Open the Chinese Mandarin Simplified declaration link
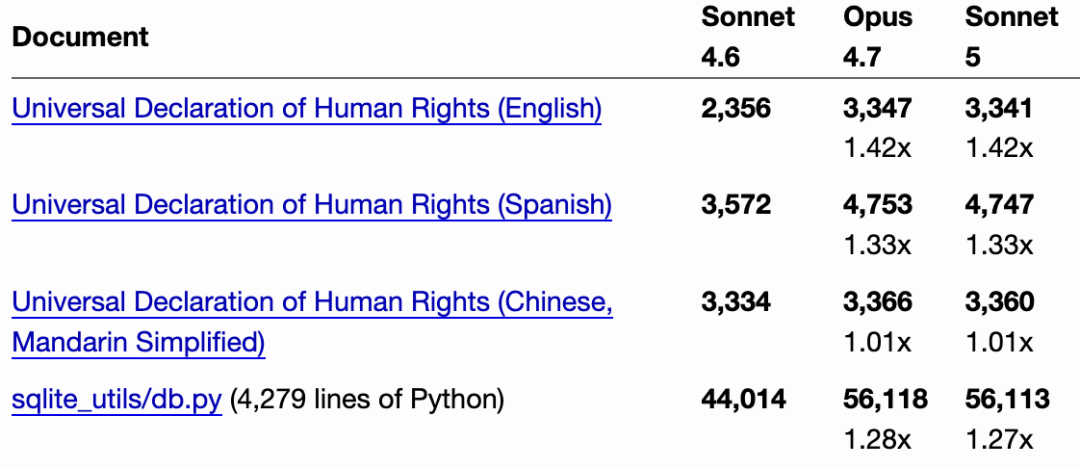The image size is (1080, 468). [312, 322]
